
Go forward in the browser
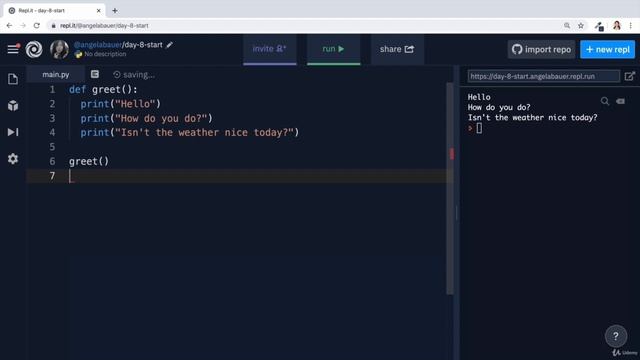point(23,26)
